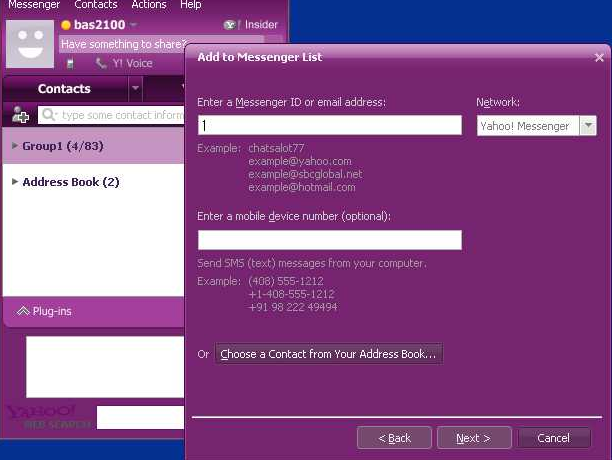Close the Add to Messenger List dialog
612x460 pixels.
[x=599, y=58]
